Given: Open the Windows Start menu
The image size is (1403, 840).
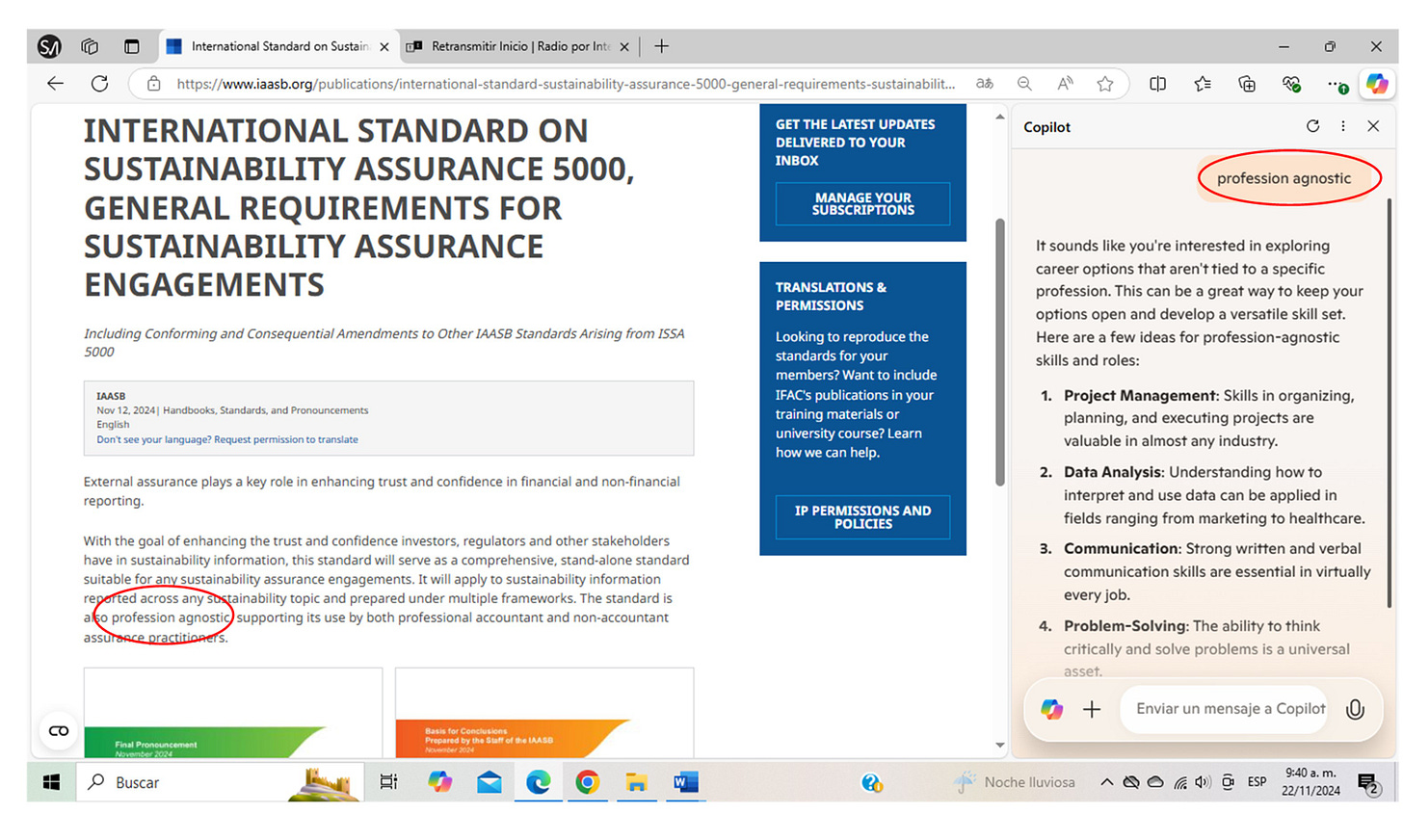Looking at the screenshot, I should click(x=51, y=782).
